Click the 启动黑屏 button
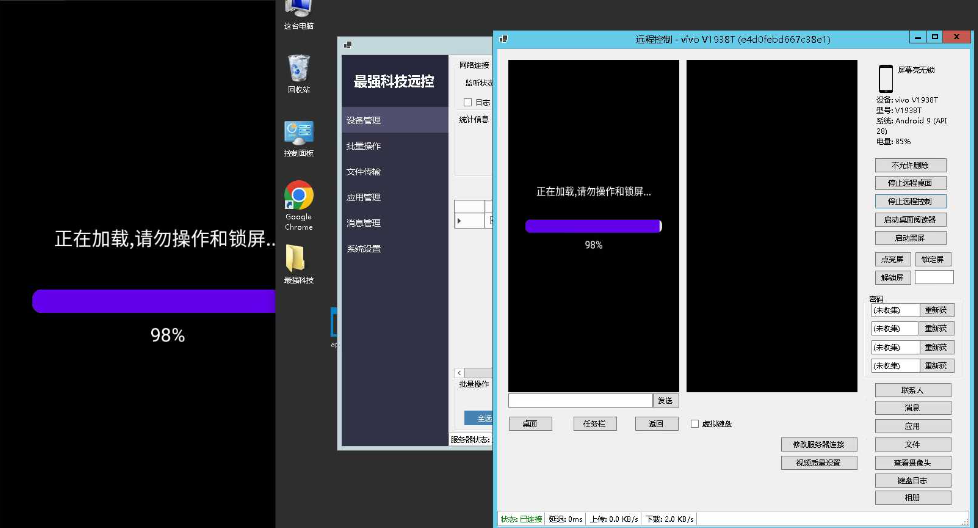 tap(911, 238)
